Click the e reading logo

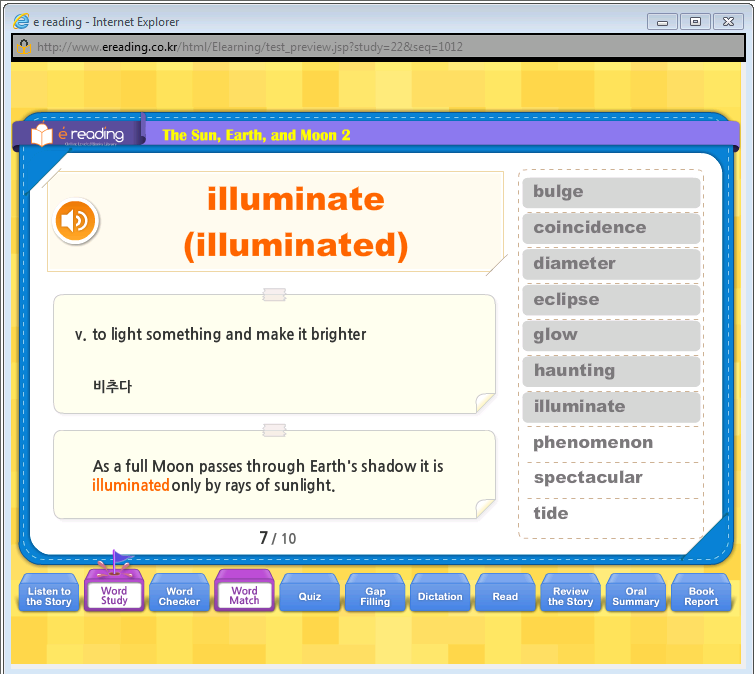coord(78,134)
